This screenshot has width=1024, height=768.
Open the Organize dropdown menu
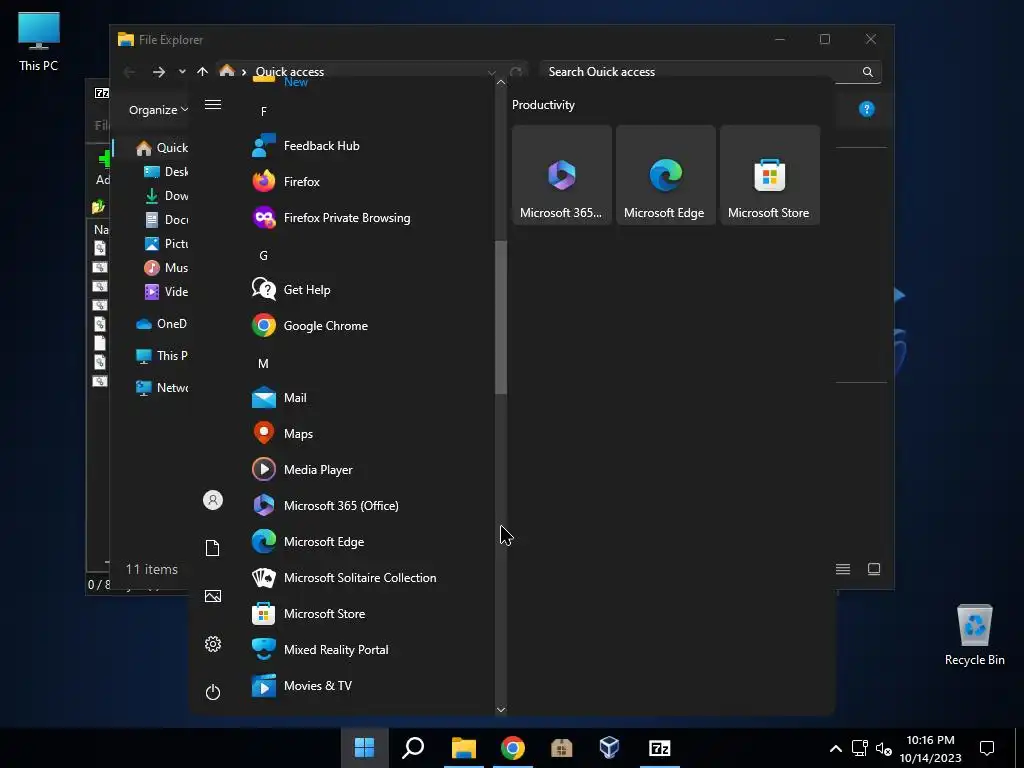(x=158, y=110)
